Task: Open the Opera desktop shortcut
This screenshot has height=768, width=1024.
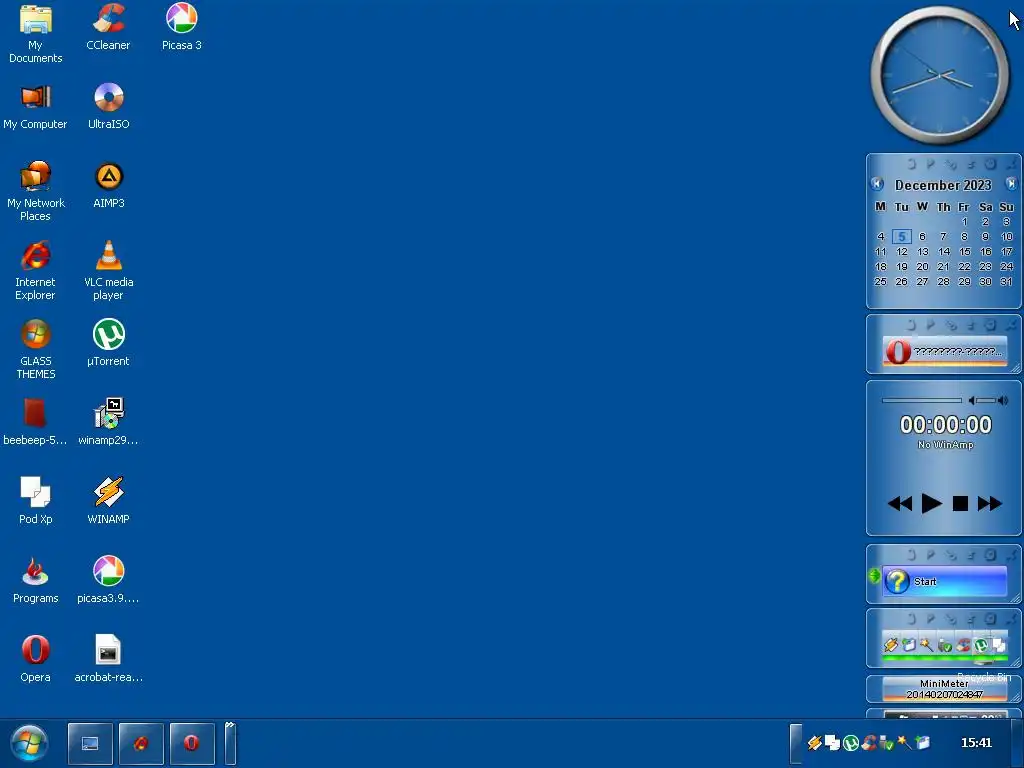Action: (x=35, y=660)
